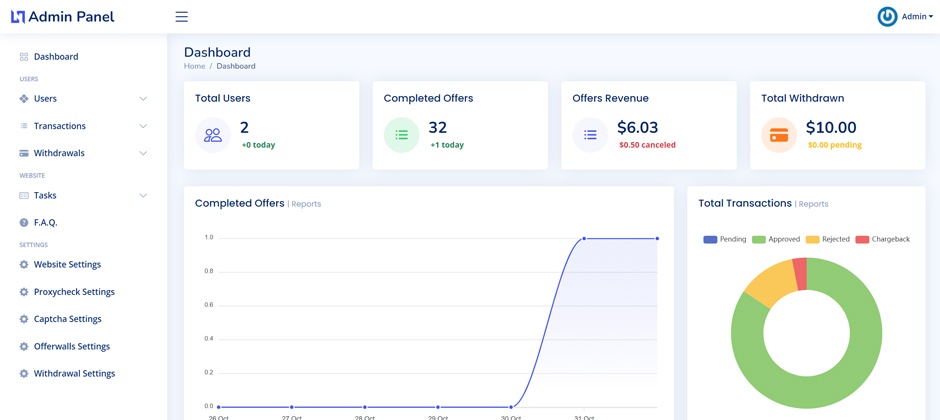
Task: Expand the Transactions sidebar chevron
Action: point(143,126)
